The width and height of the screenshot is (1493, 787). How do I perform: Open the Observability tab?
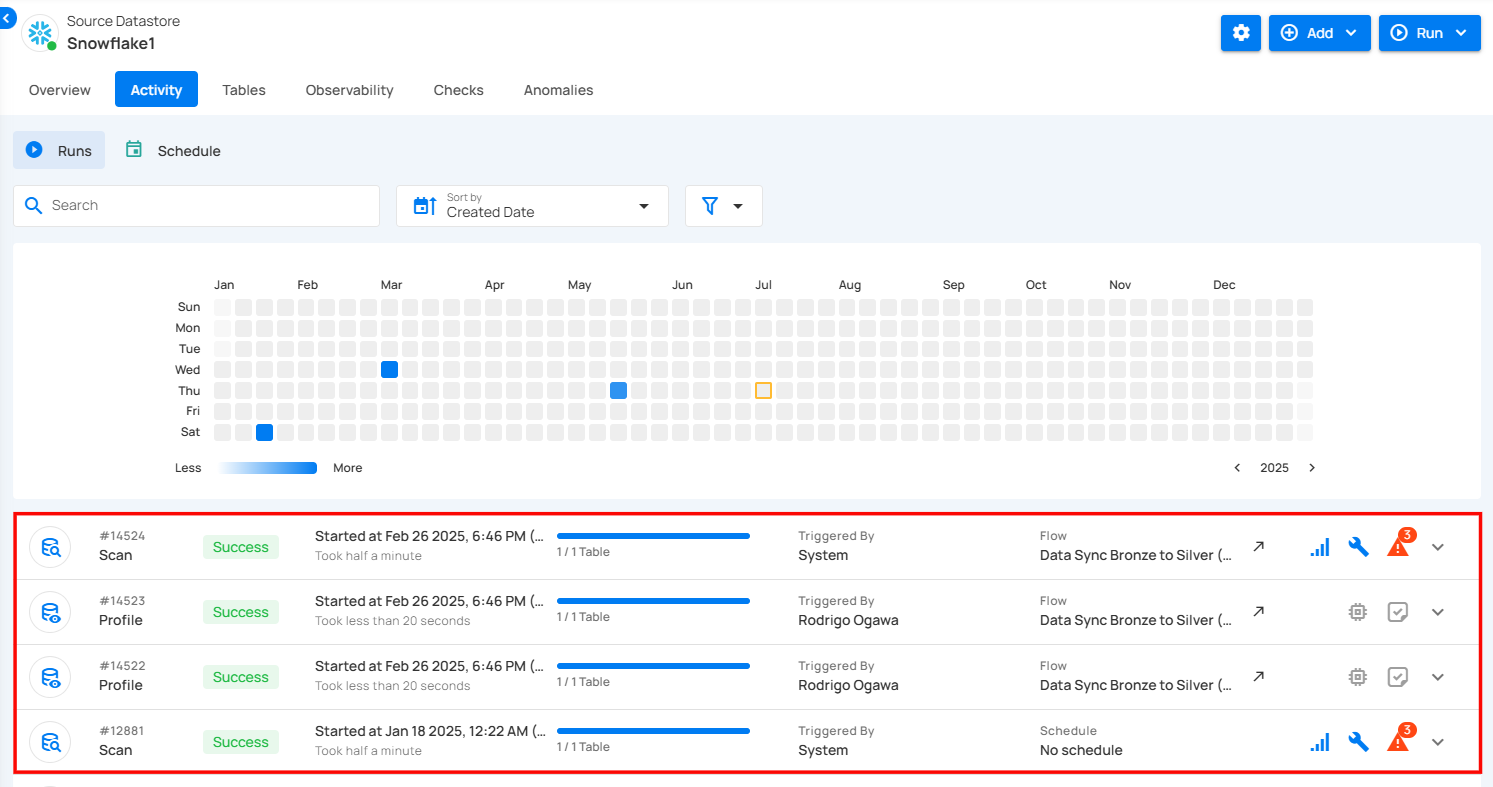(x=349, y=90)
